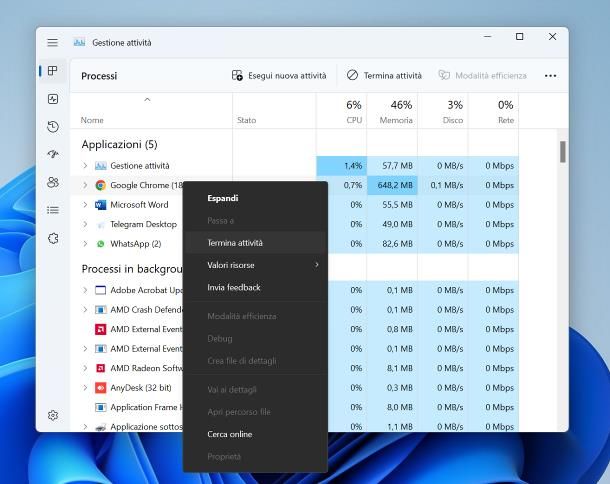Click the WhatsApp app icon
The height and width of the screenshot is (484, 610).
click(x=100, y=244)
